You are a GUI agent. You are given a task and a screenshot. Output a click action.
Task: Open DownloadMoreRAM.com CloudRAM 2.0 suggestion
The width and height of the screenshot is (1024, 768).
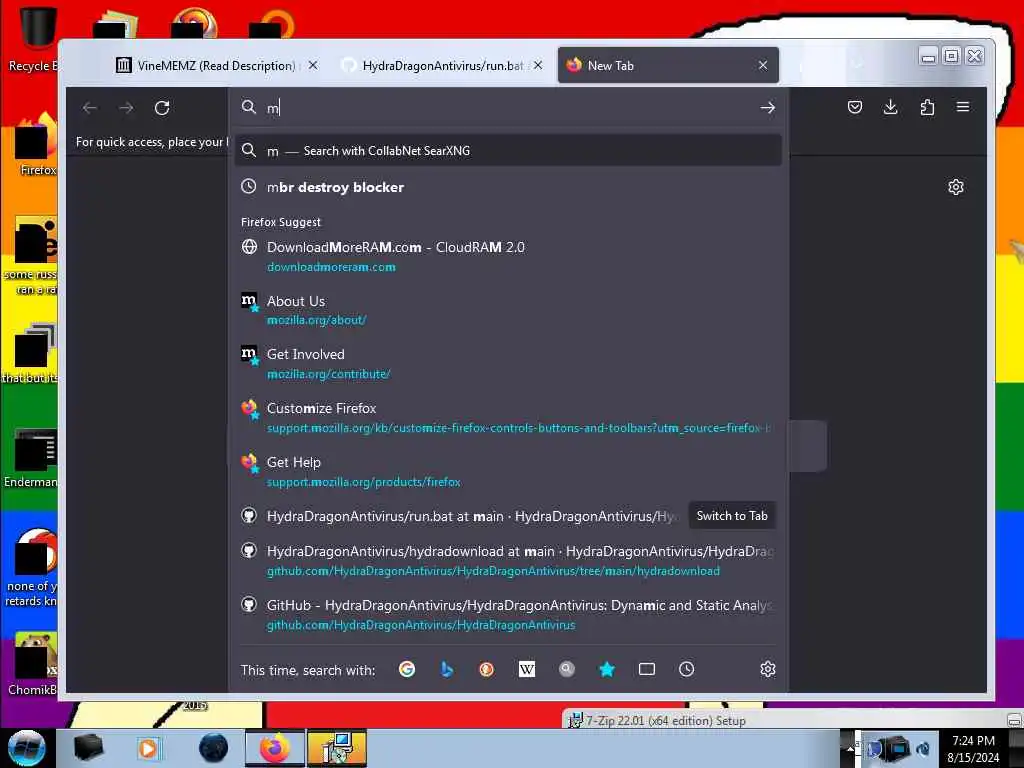[508, 257]
